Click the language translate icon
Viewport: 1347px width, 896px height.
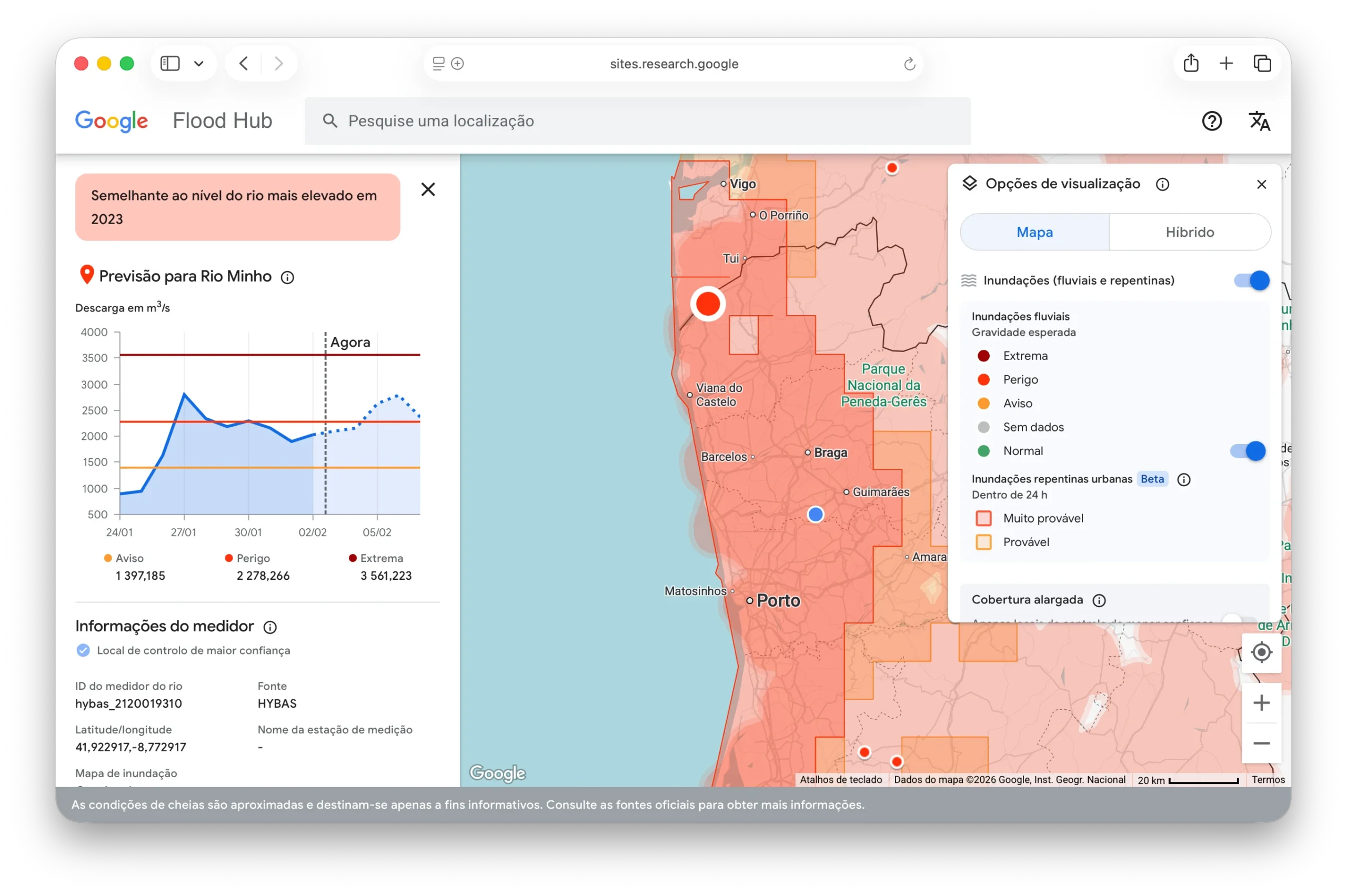(x=1259, y=121)
